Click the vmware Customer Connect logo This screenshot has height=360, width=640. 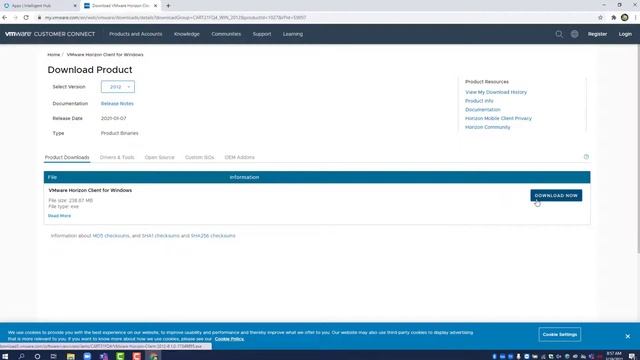[50, 34]
